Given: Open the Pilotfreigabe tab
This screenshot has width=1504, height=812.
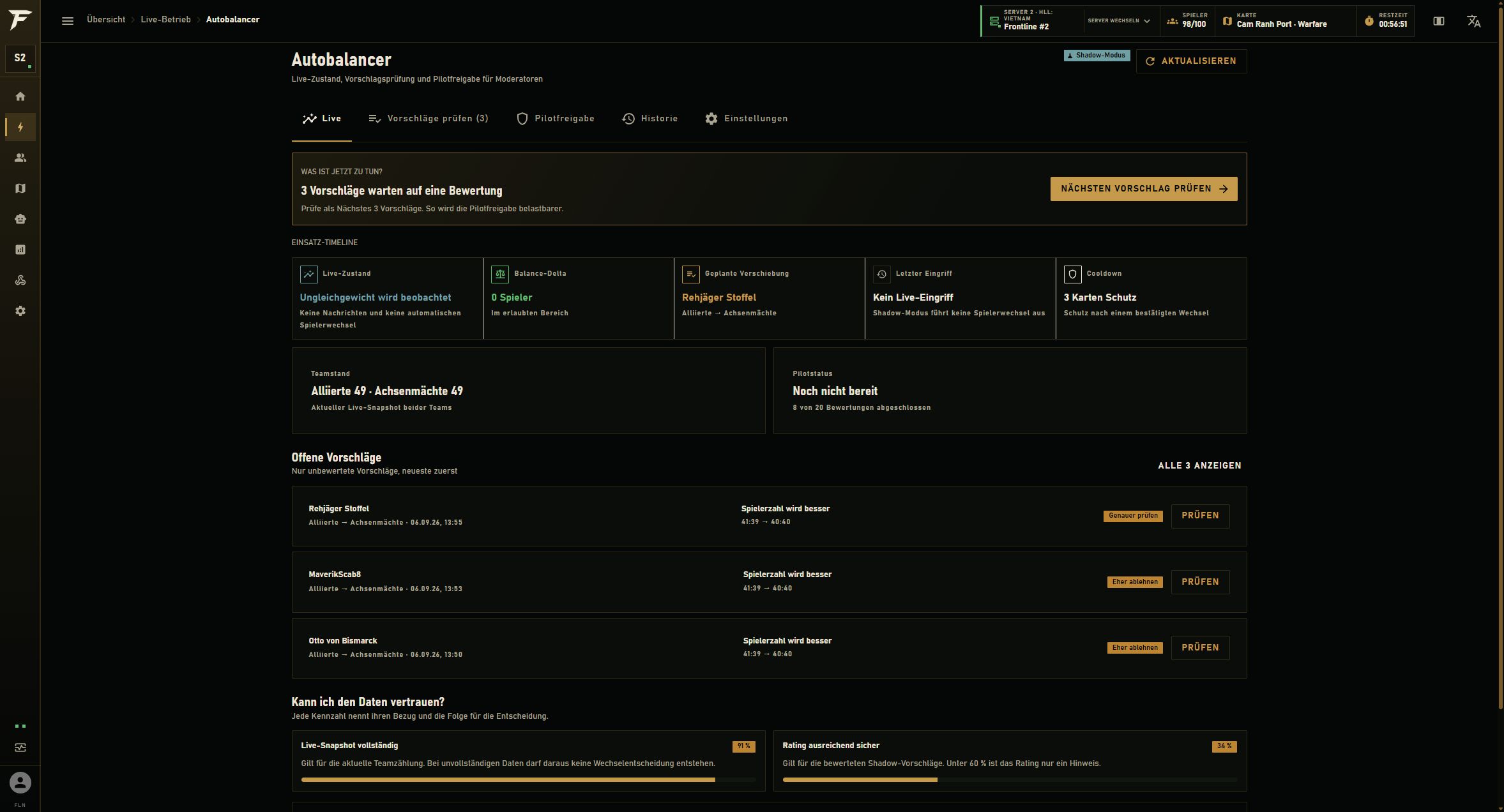Looking at the screenshot, I should [556, 119].
